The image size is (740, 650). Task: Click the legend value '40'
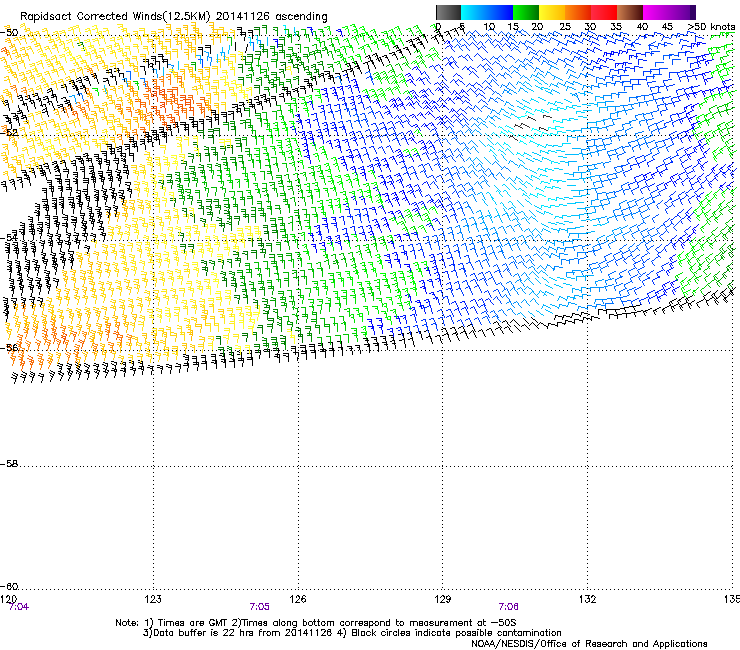click(642, 27)
